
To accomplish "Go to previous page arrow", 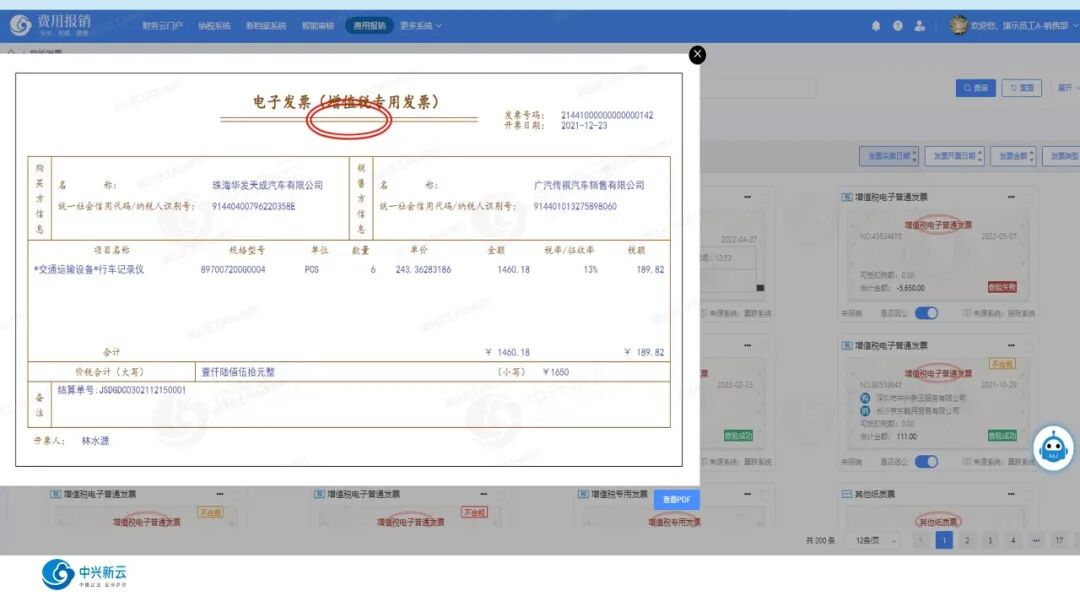I will (921, 541).
